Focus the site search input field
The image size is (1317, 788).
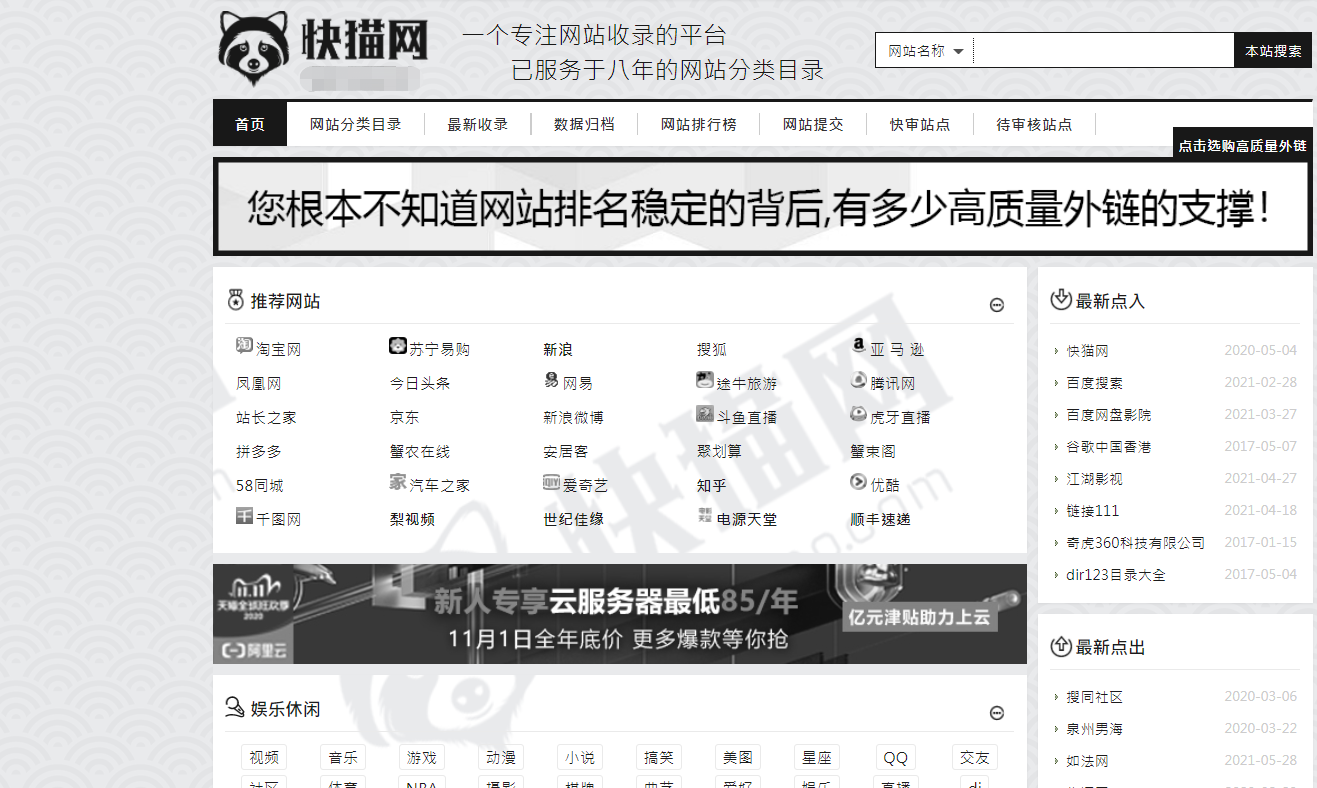1104,51
